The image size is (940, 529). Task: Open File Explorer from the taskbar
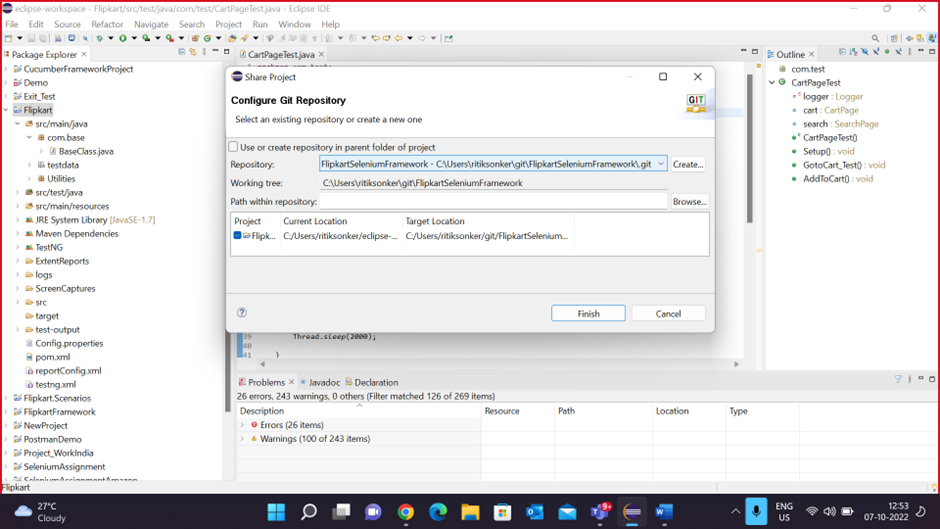(471, 512)
